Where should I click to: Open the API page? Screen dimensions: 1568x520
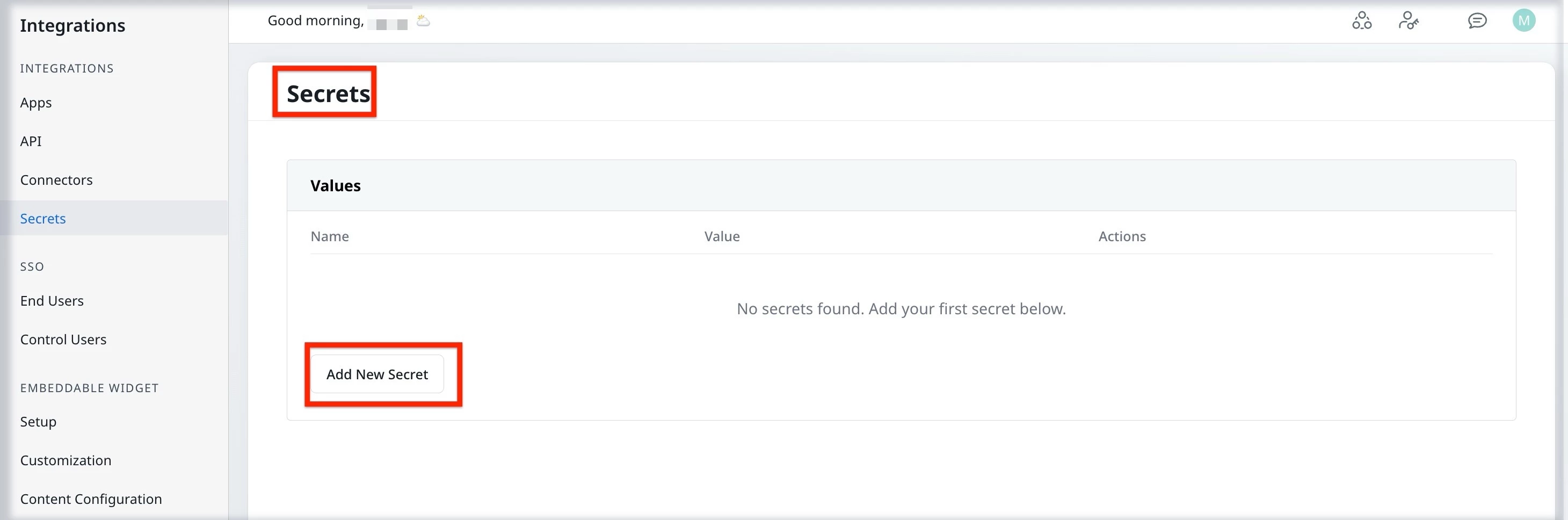[31, 141]
